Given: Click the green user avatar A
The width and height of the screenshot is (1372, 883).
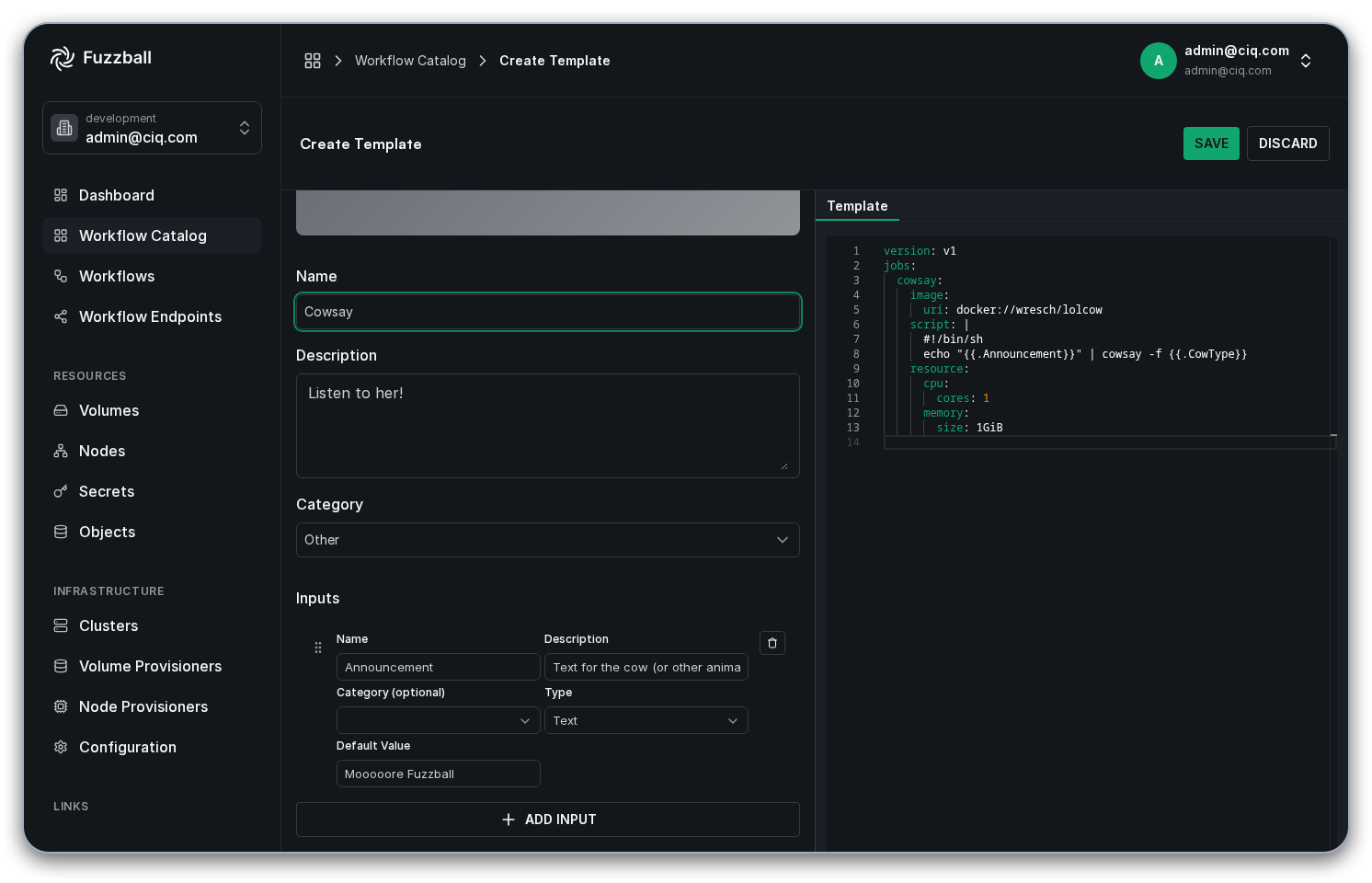Looking at the screenshot, I should [1159, 61].
